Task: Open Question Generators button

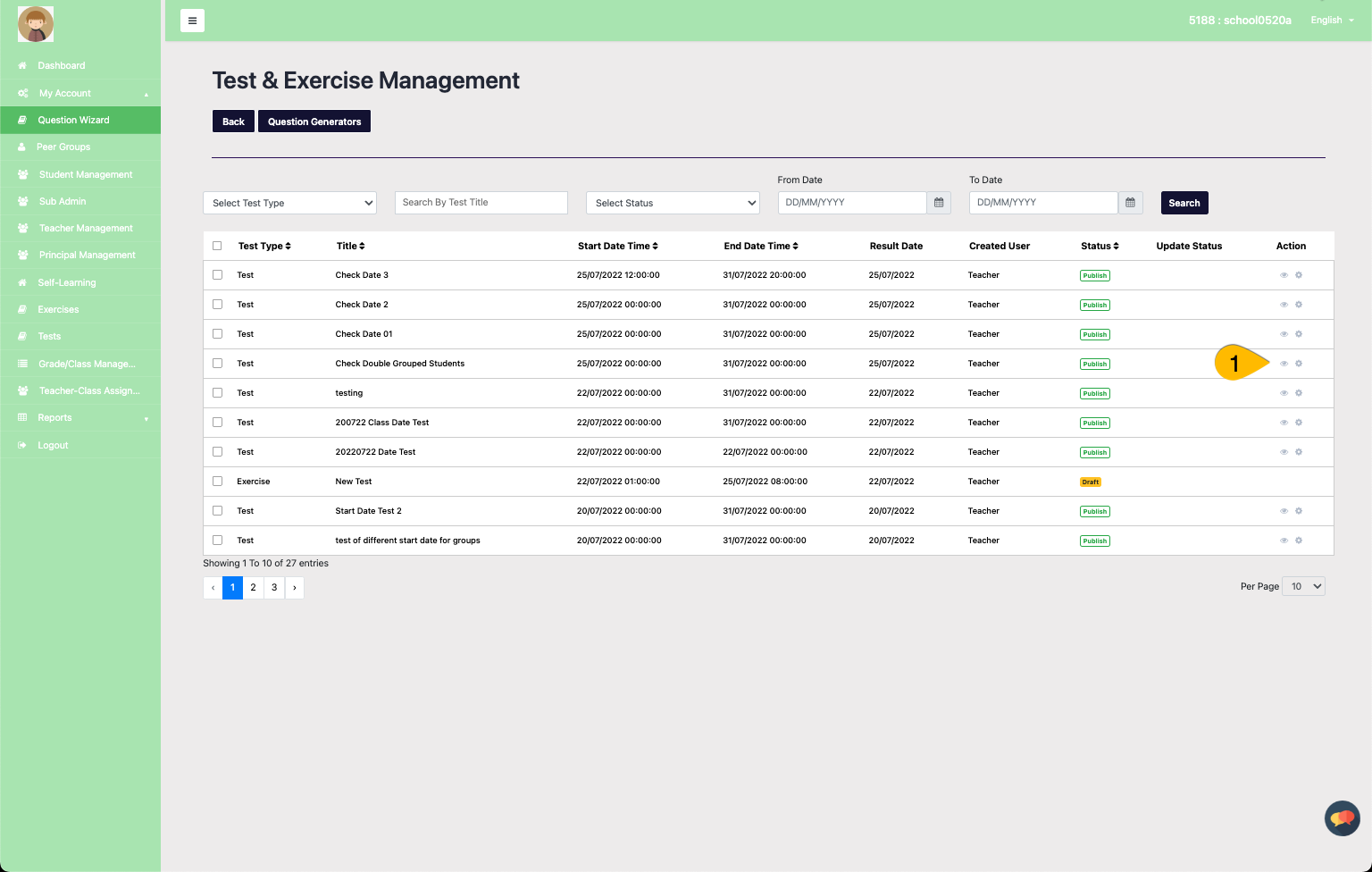Action: (x=314, y=122)
